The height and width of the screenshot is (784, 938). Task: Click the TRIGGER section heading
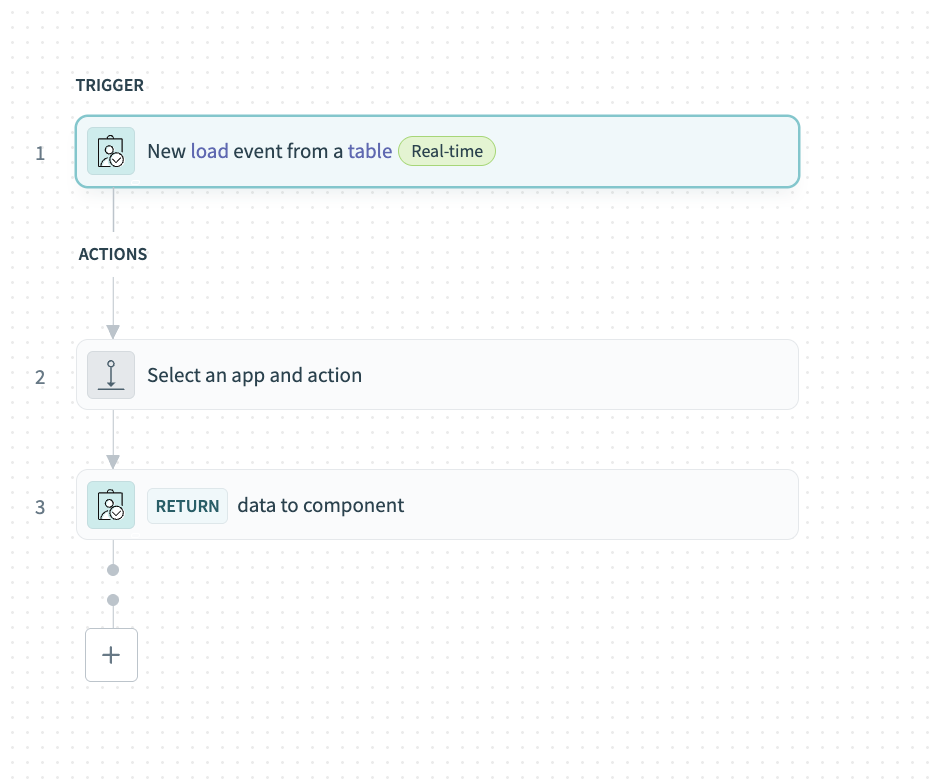click(110, 86)
